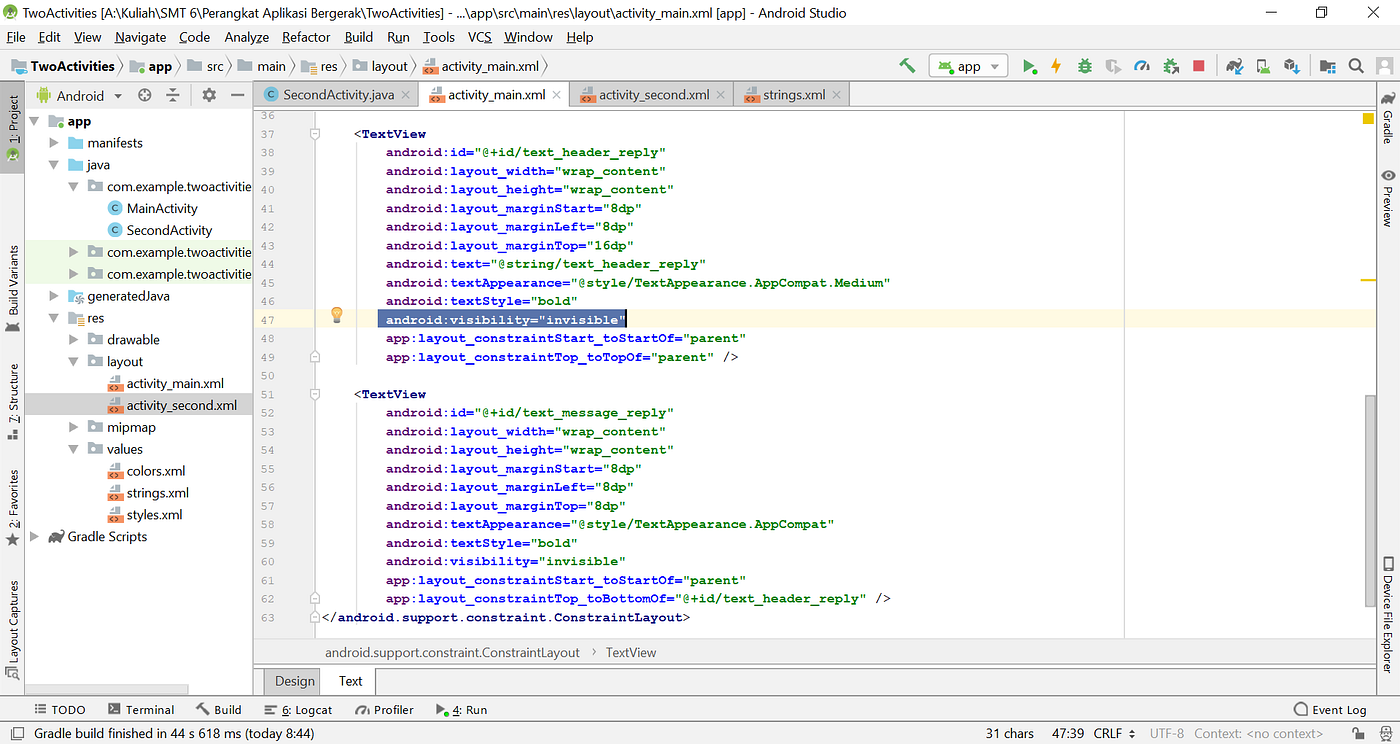The image size is (1400, 744).
Task: Stop the running app with red square
Action: coord(1199,66)
